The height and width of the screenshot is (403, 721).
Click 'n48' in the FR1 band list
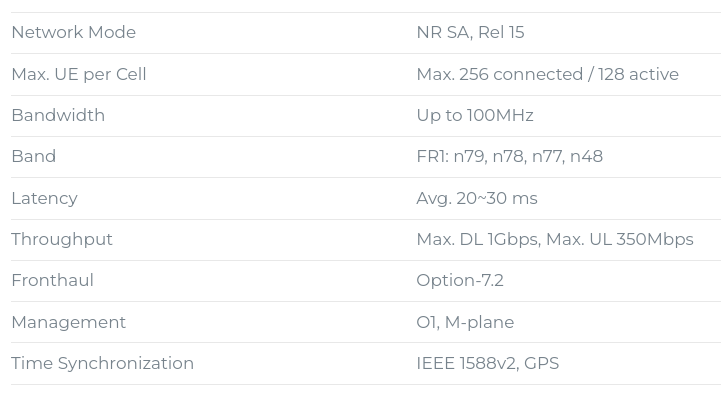point(586,156)
